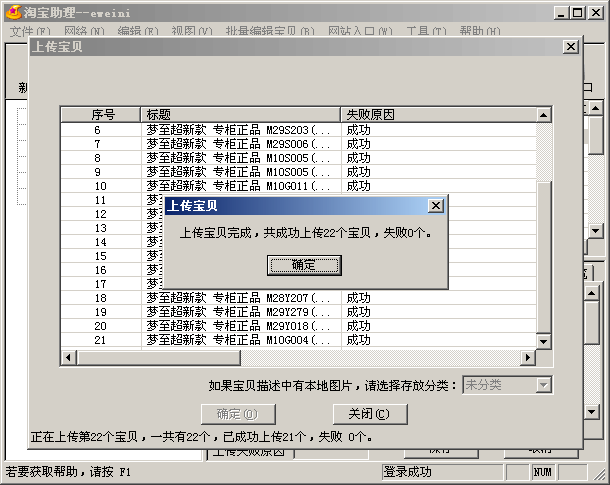
Task: Select row 20 titled M29Y018
Action: click(x=298, y=326)
